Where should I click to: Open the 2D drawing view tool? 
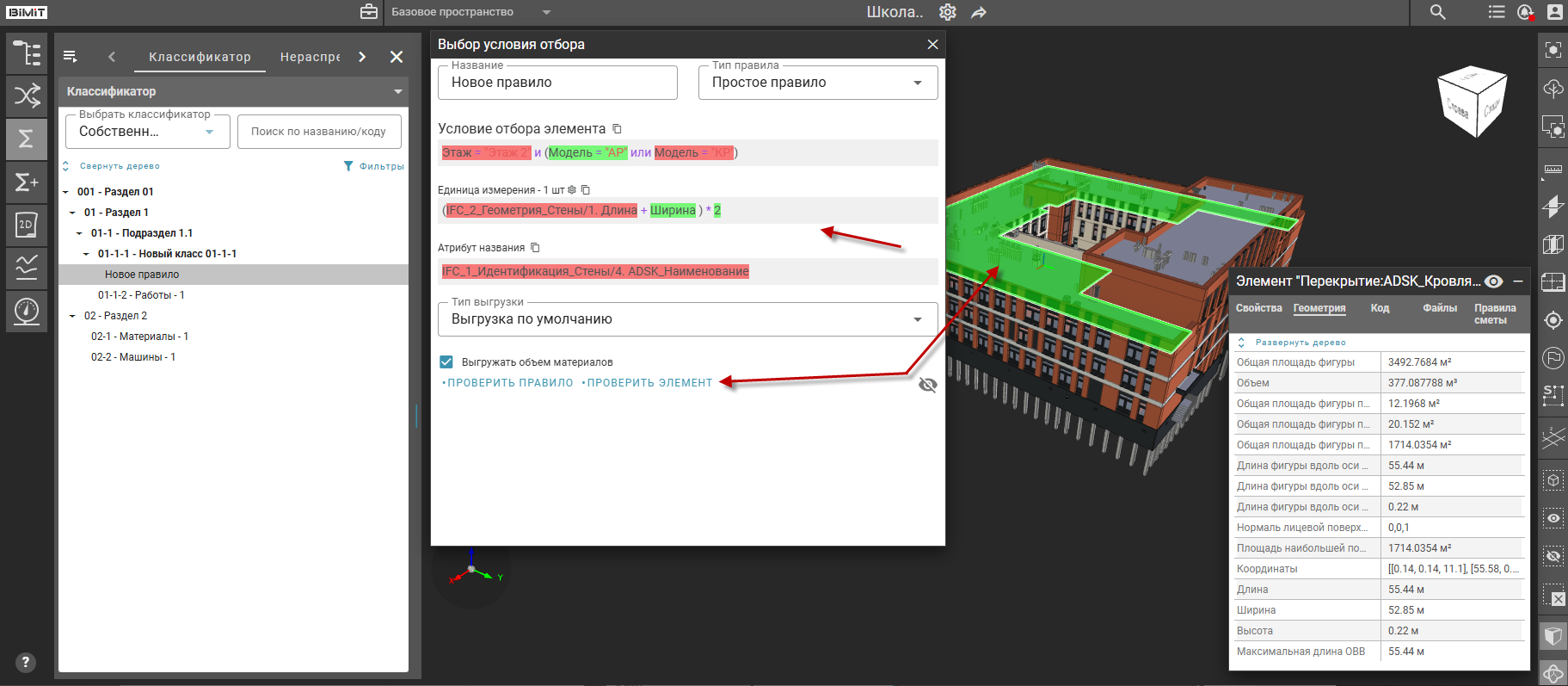(27, 225)
